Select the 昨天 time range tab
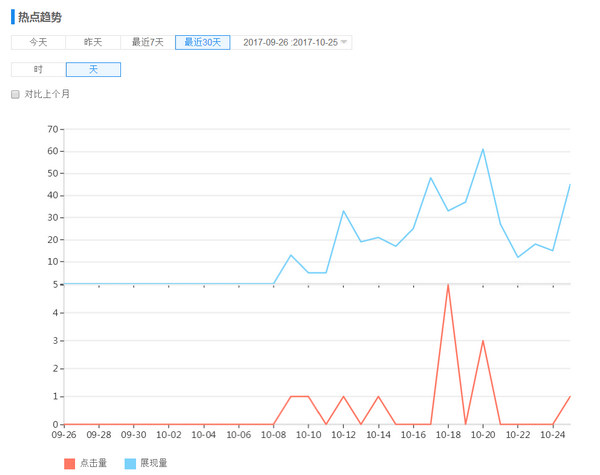600x475 pixels. pos(93,42)
